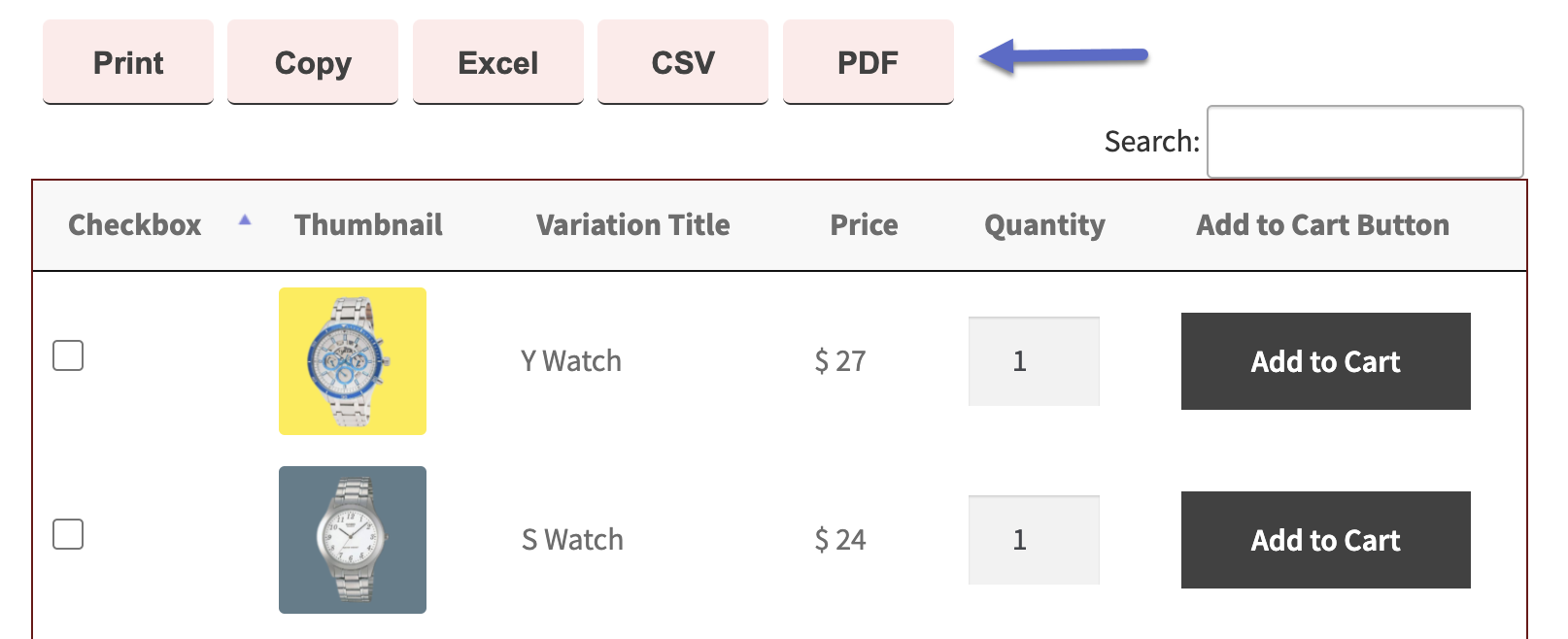
Task: Click the Thumbnail column header
Action: point(368,224)
